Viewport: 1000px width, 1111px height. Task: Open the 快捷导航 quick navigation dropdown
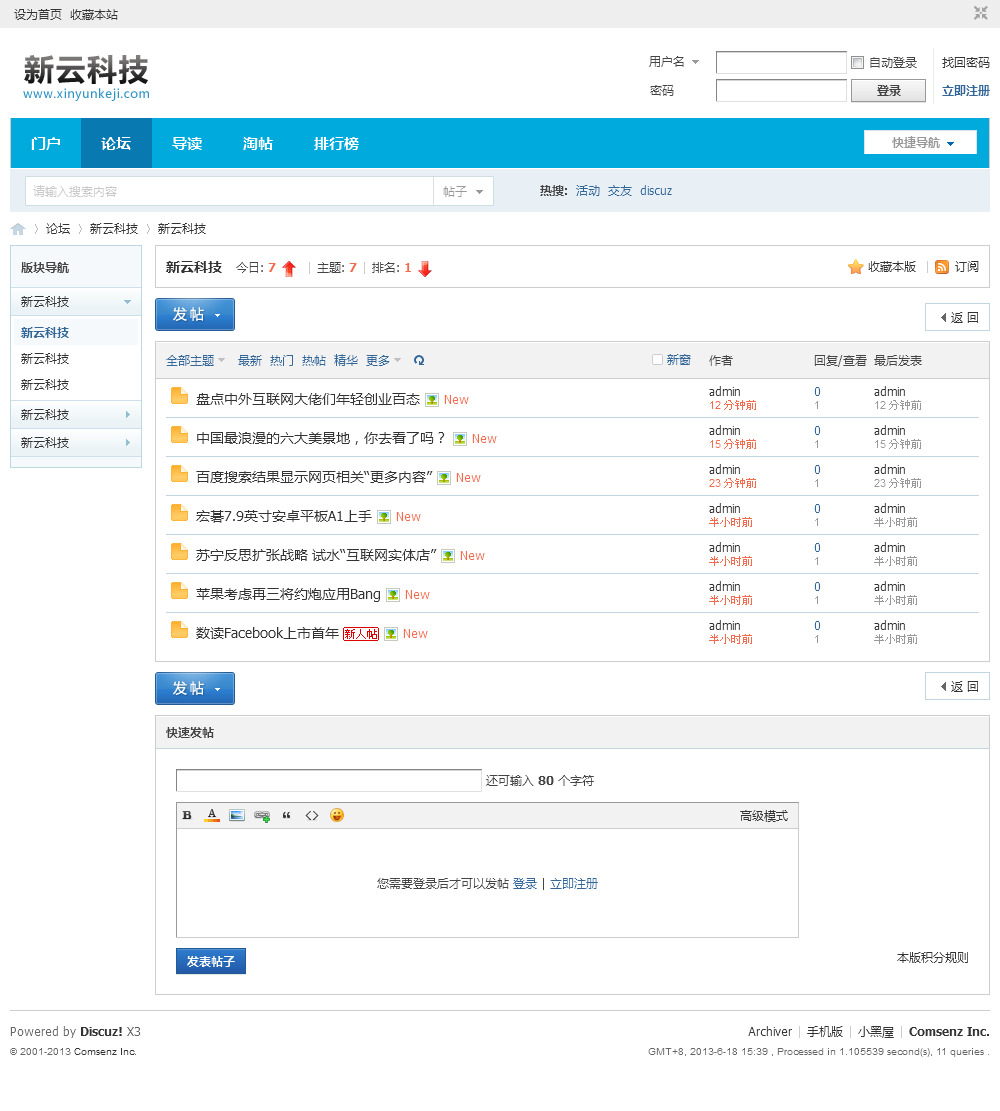tap(918, 141)
